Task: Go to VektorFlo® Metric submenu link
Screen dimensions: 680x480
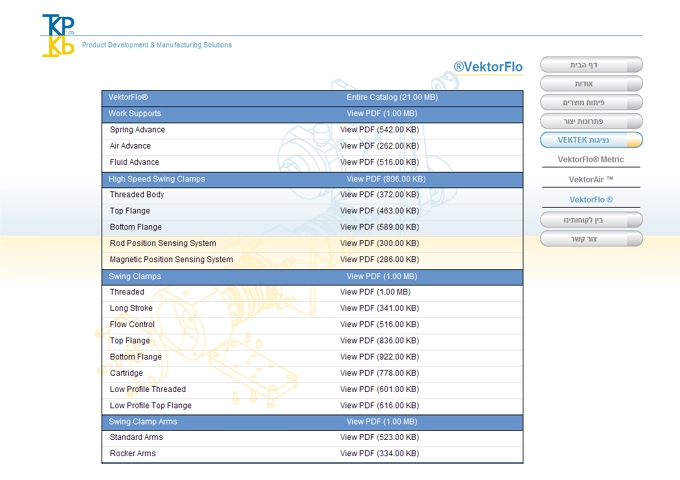Action: 591,160
